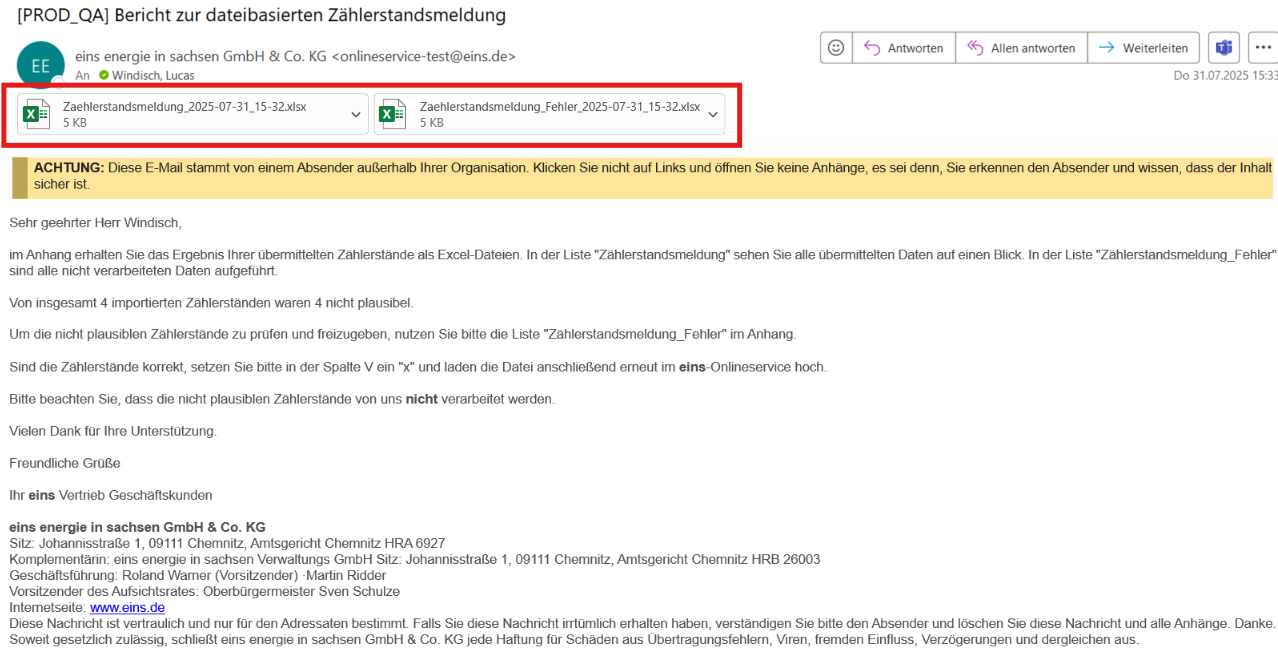
Task: Open the www.eins.de link
Action: 127,607
